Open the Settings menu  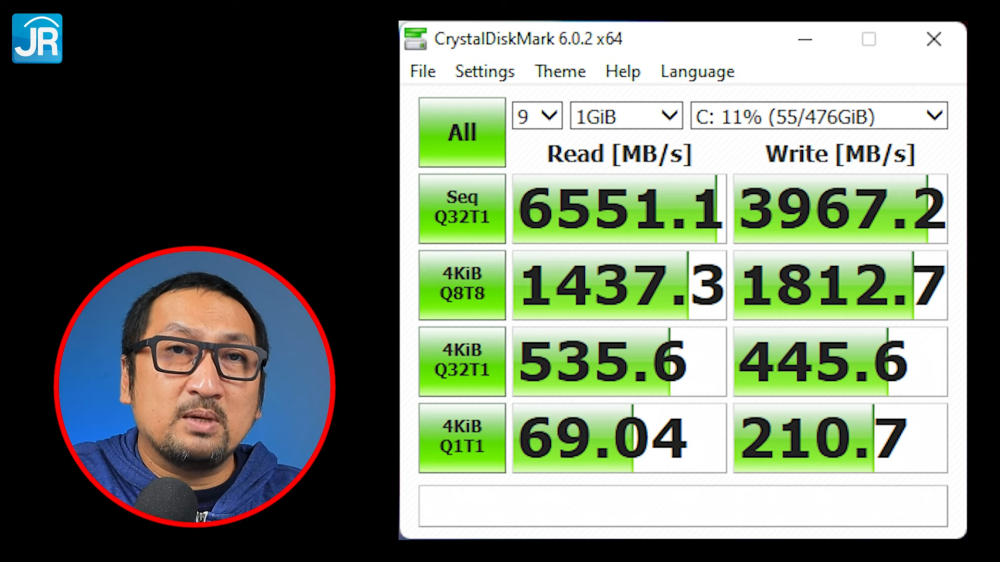[485, 72]
